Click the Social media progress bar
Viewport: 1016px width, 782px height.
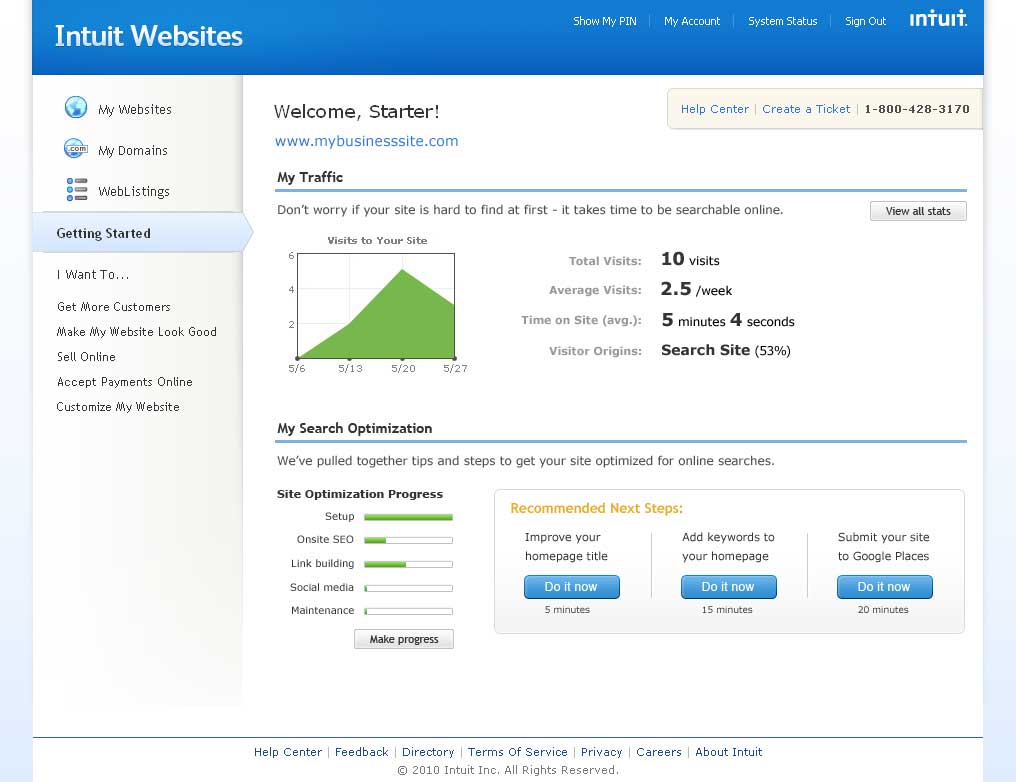pyautogui.click(x=408, y=588)
